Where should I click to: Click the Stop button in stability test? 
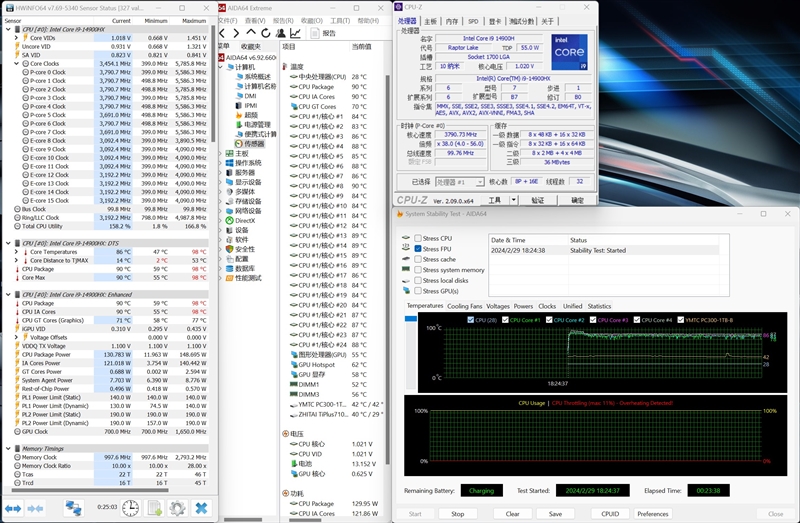point(458,513)
